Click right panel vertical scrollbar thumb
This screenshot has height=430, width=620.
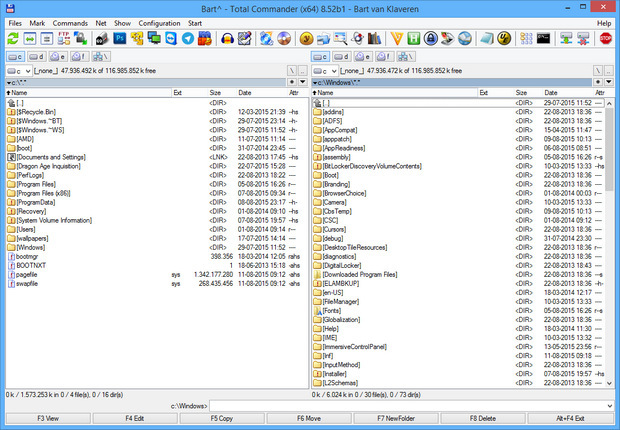coord(609,148)
